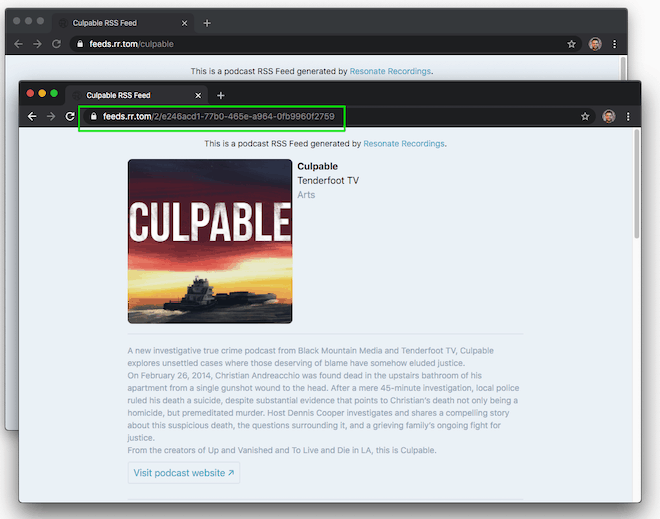Select the Culpable RSS Feed tab in the front window
The height and width of the screenshot is (519, 660).
pyautogui.click(x=135, y=96)
